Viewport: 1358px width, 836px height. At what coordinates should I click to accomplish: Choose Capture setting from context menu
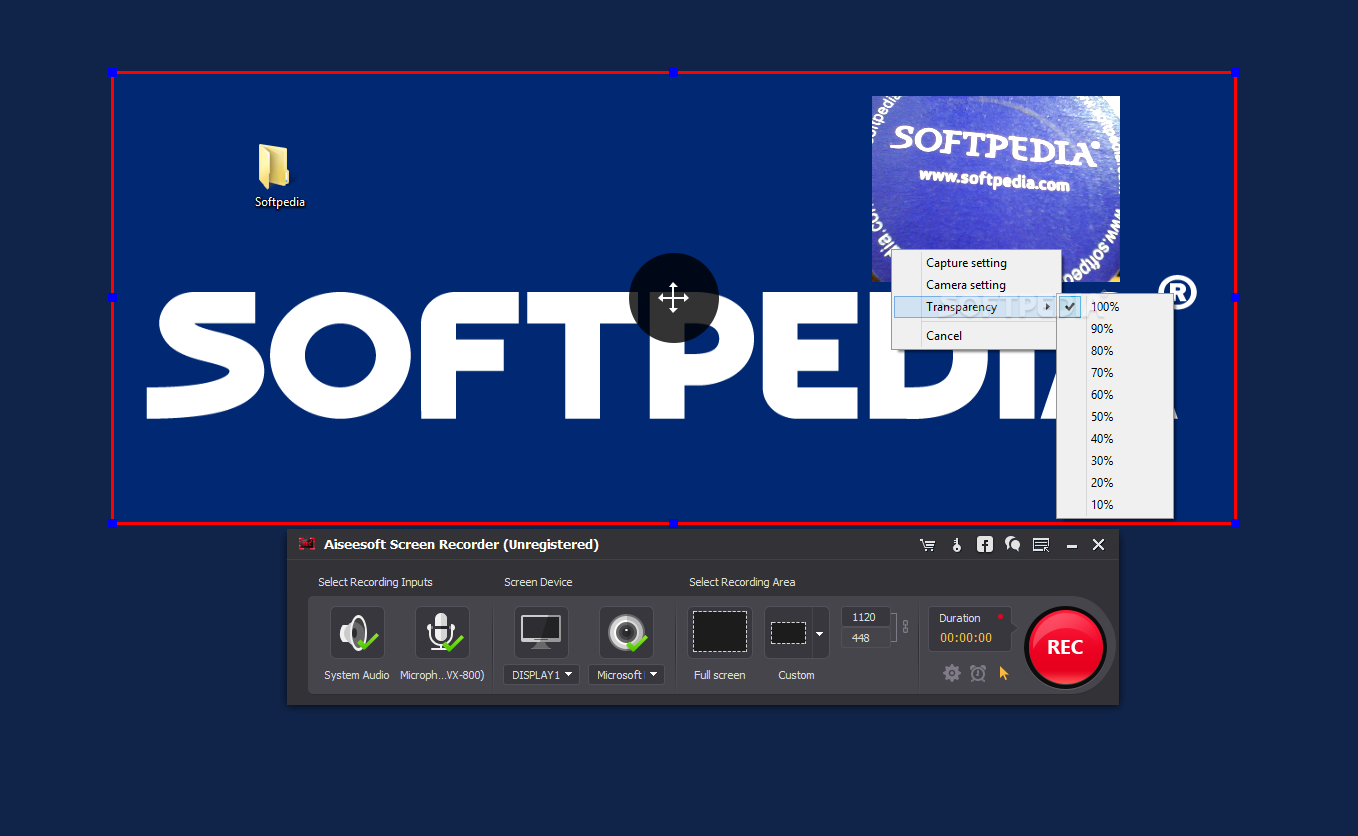[x=976, y=263]
